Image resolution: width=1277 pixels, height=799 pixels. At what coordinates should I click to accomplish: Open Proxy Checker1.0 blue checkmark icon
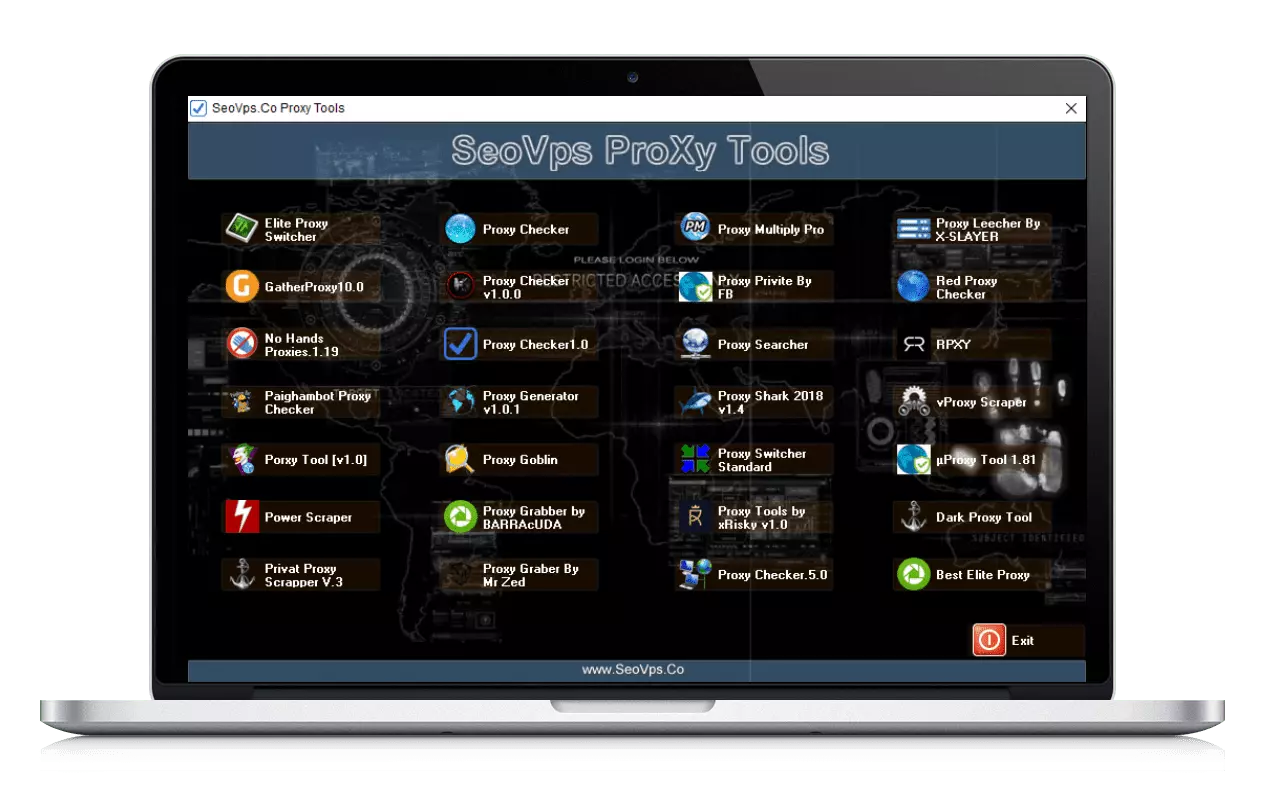click(x=460, y=344)
